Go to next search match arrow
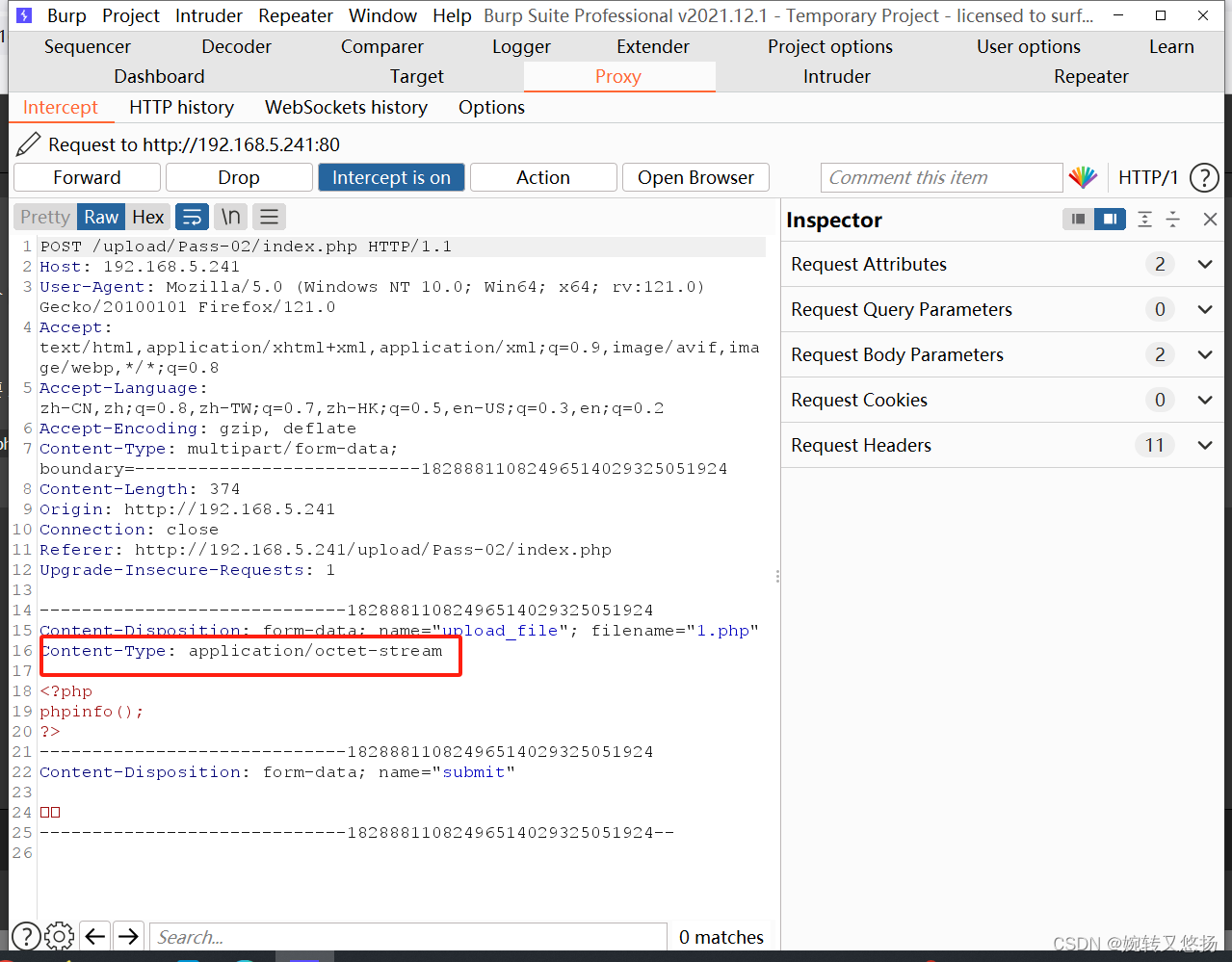The height and width of the screenshot is (962, 1232). [128, 936]
